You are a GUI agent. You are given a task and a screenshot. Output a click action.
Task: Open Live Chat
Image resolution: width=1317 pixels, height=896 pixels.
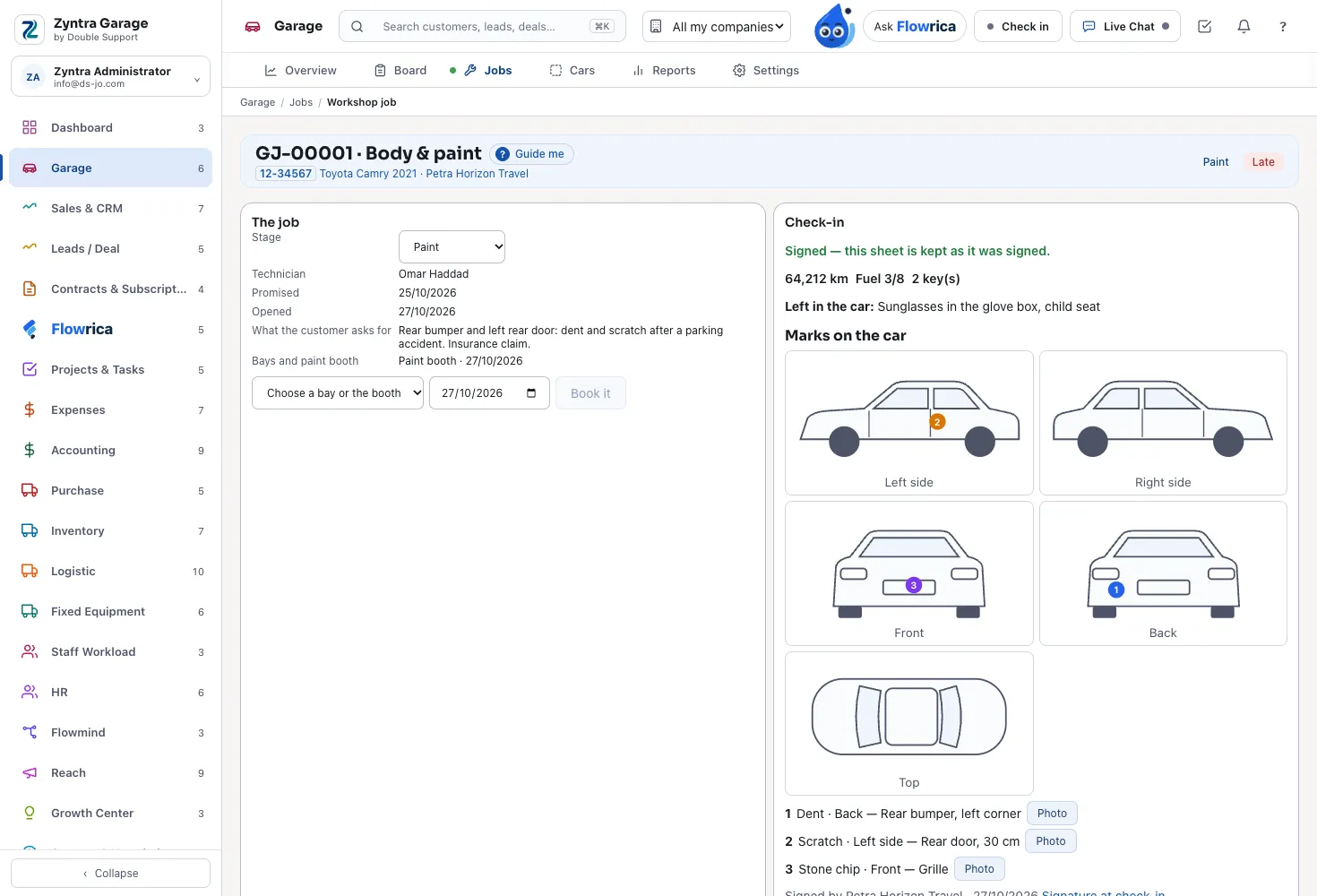(x=1125, y=27)
